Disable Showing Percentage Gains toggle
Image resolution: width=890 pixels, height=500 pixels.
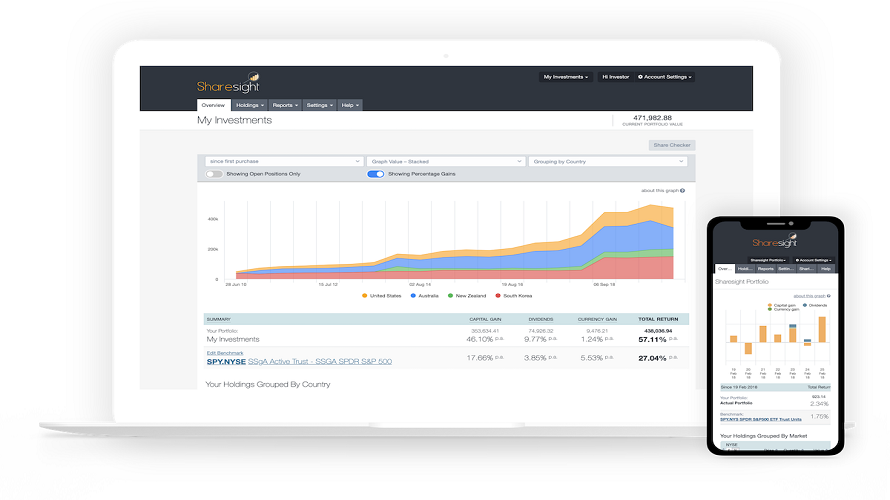(376, 174)
